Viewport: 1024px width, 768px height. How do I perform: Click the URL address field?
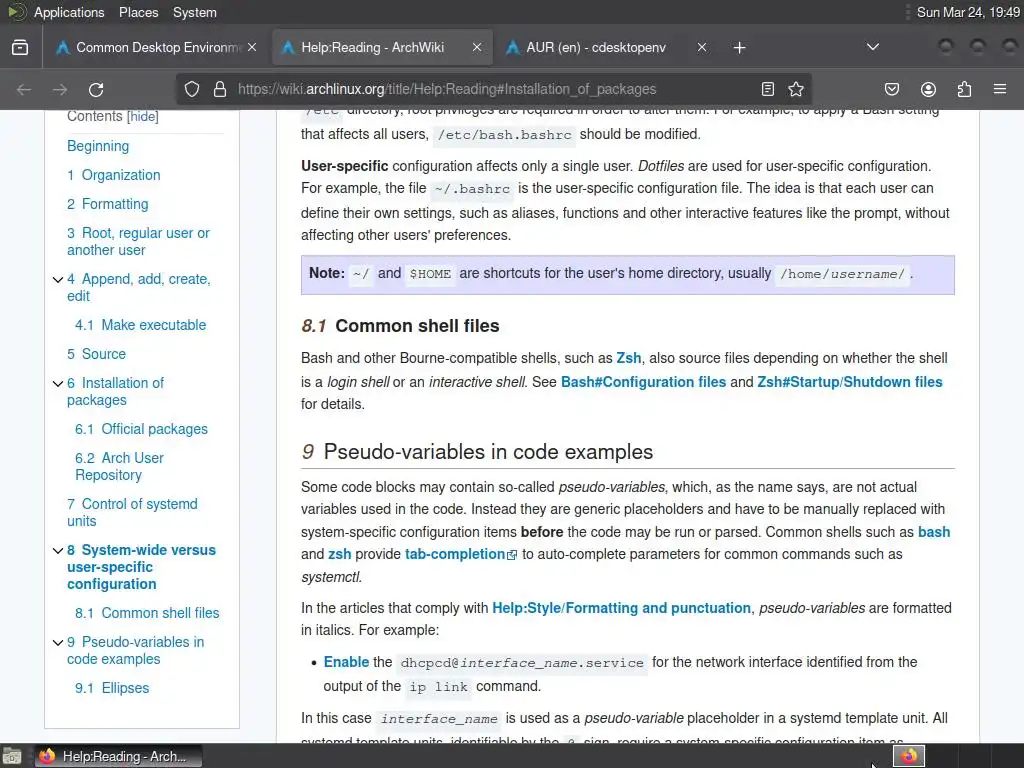coord(493,89)
